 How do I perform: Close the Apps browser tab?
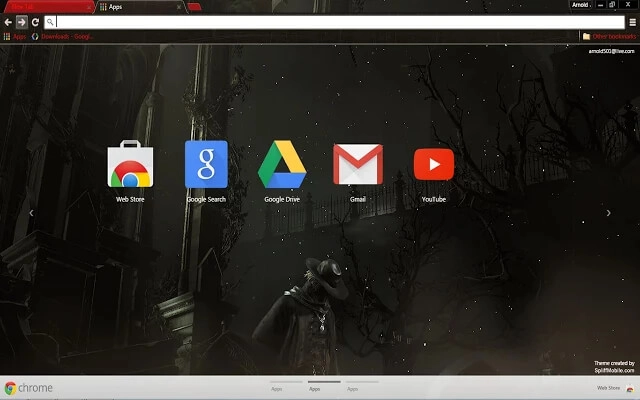point(178,7)
